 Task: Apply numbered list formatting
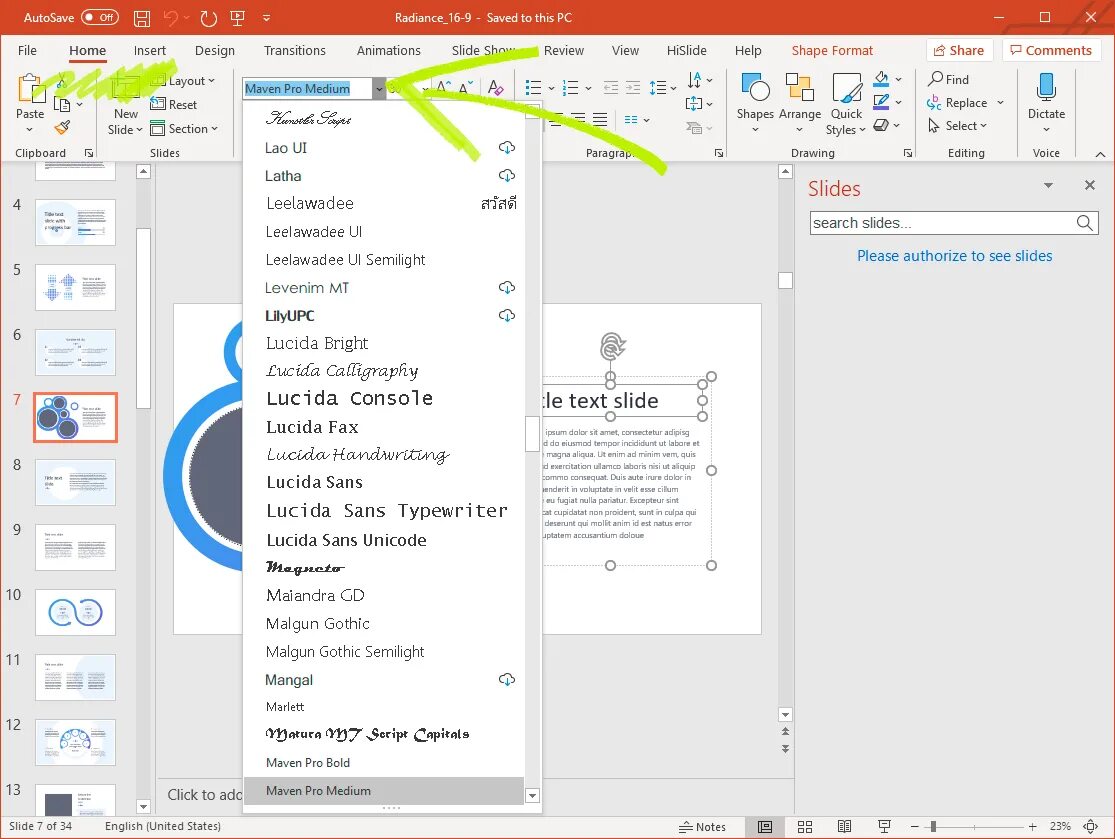pos(570,87)
